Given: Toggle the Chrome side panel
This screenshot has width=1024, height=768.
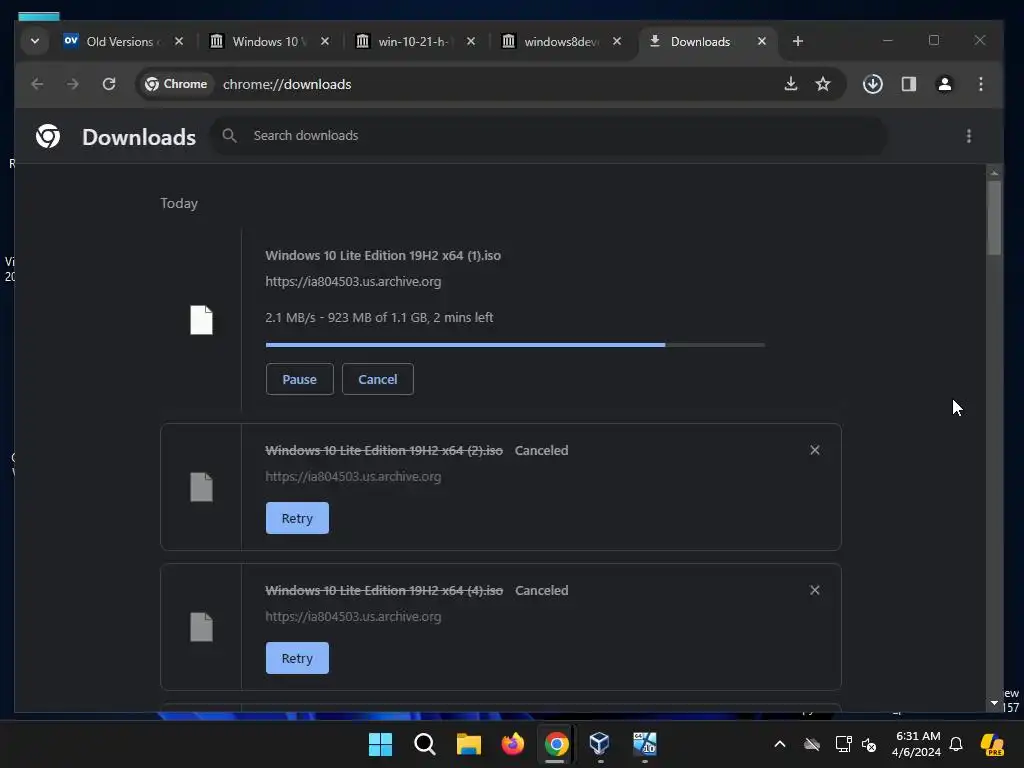Looking at the screenshot, I should click(908, 84).
